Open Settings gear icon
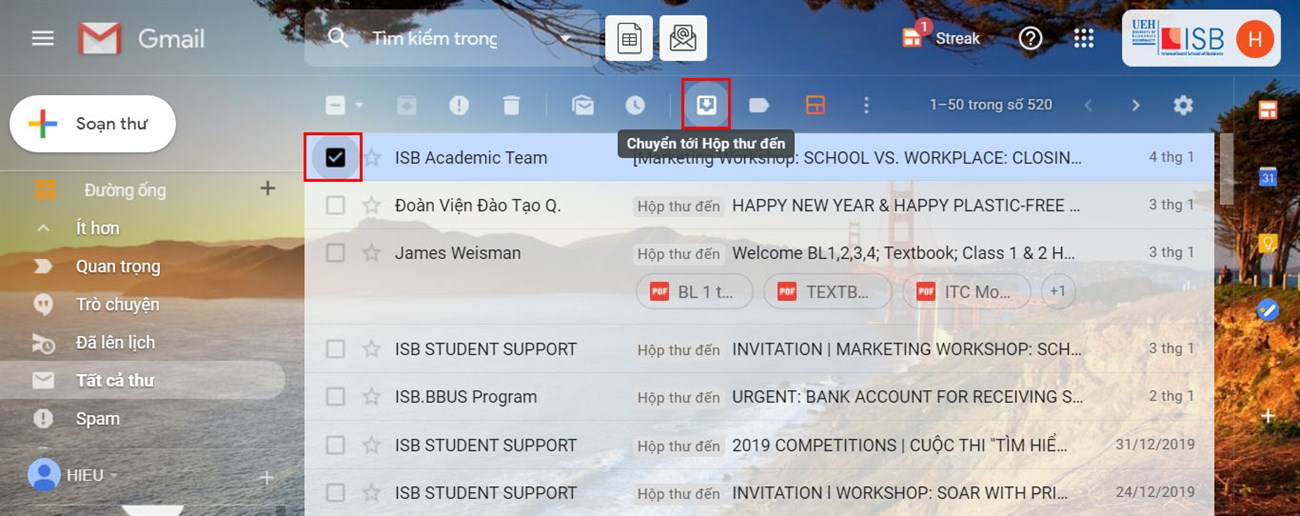 (1183, 105)
